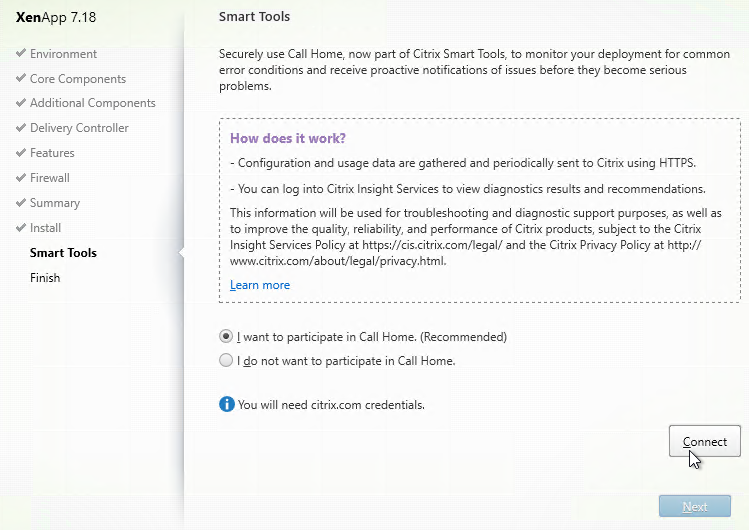Image resolution: width=749 pixels, height=530 pixels.
Task: Click the Firewall step checkmark icon
Action: coord(21,178)
